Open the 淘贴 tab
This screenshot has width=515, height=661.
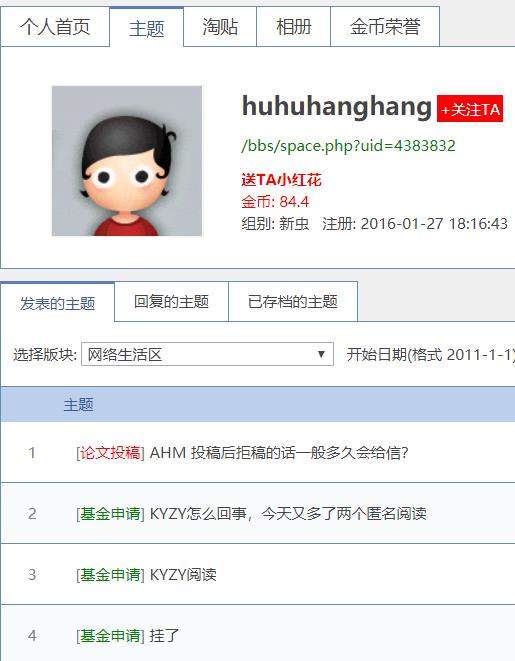[220, 27]
